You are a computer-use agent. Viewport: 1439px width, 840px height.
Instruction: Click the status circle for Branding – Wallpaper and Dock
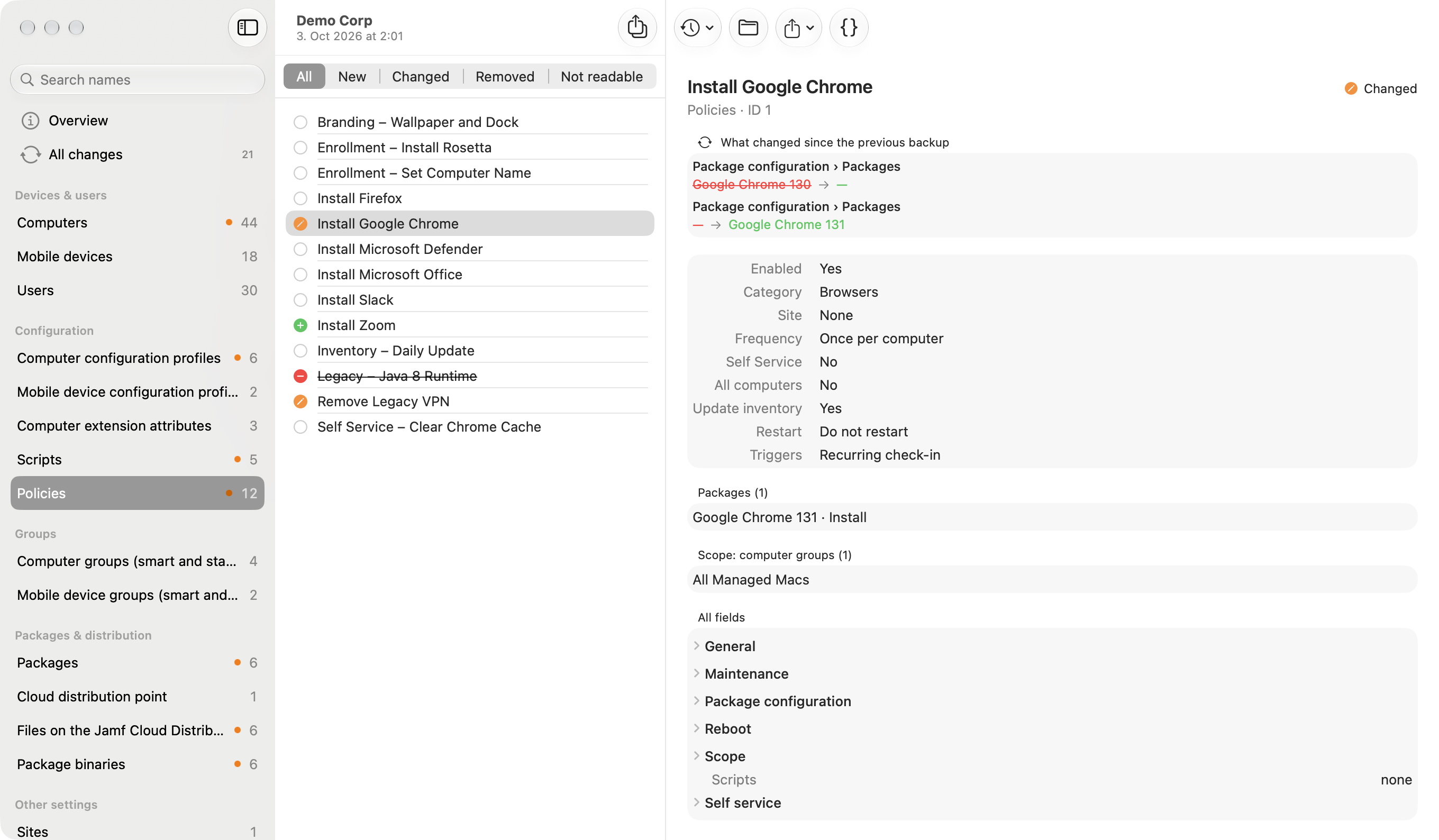(300, 122)
